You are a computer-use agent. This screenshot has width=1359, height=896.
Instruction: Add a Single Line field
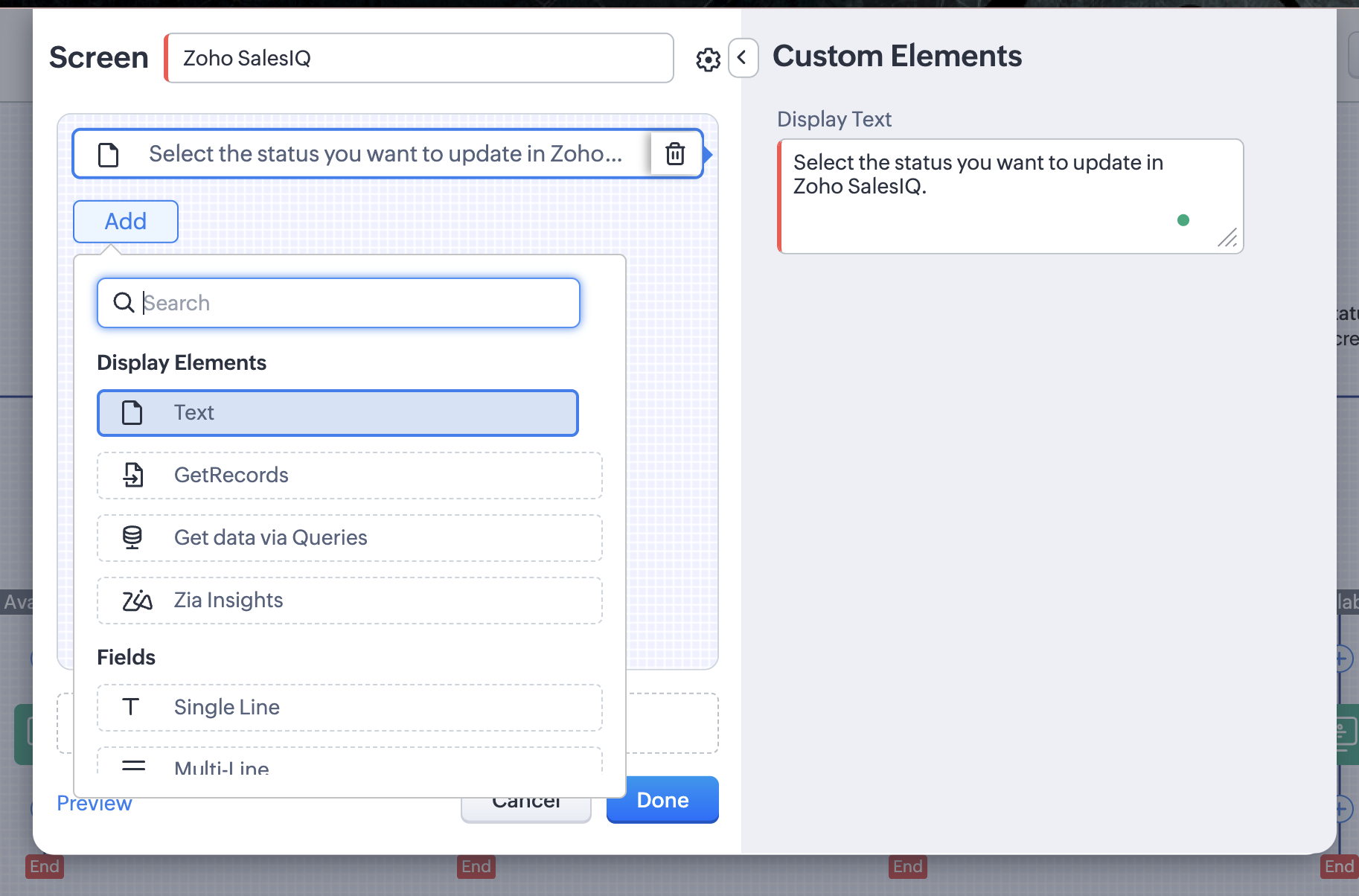click(349, 707)
